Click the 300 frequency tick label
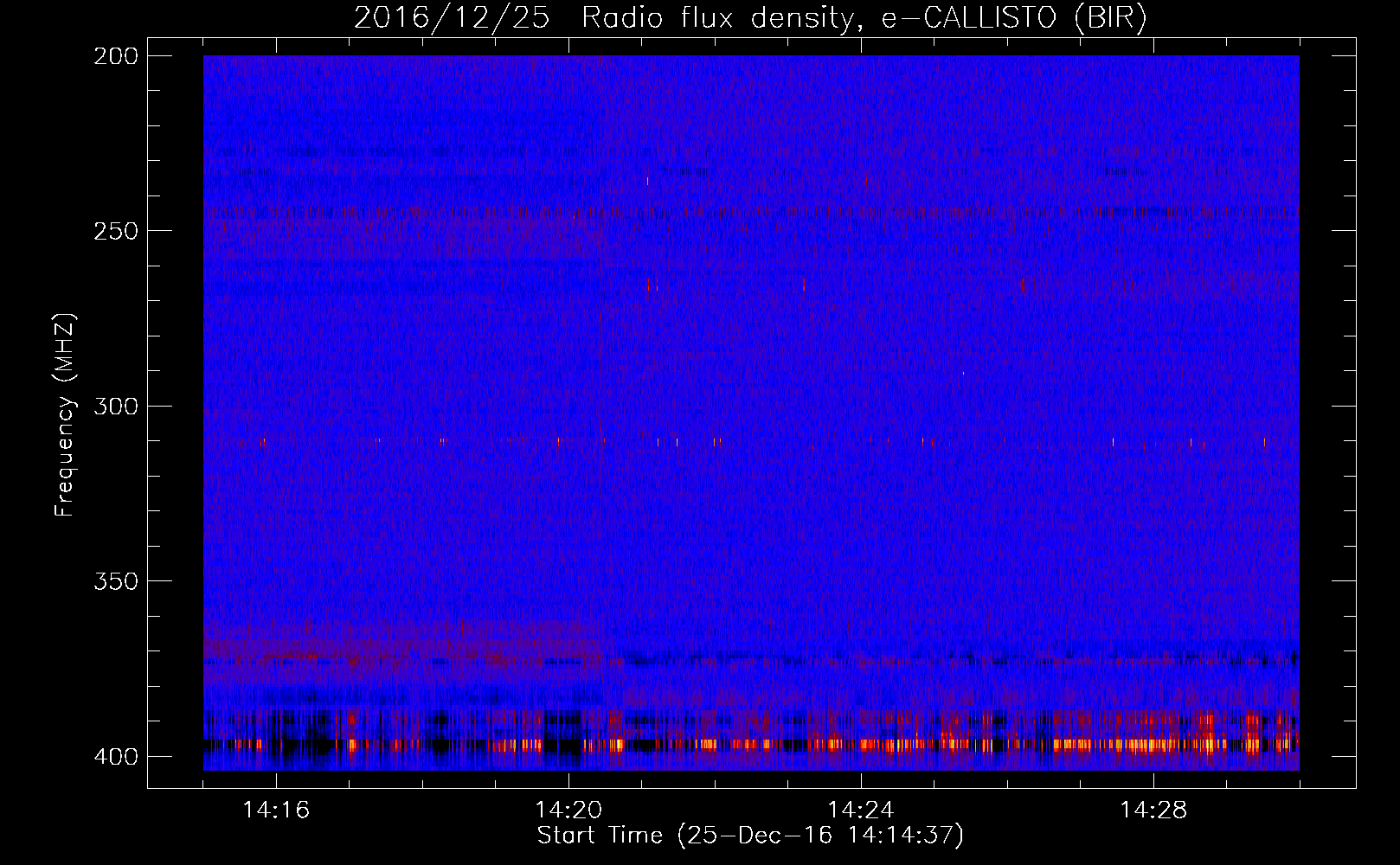This screenshot has width=1400, height=865. [115, 406]
